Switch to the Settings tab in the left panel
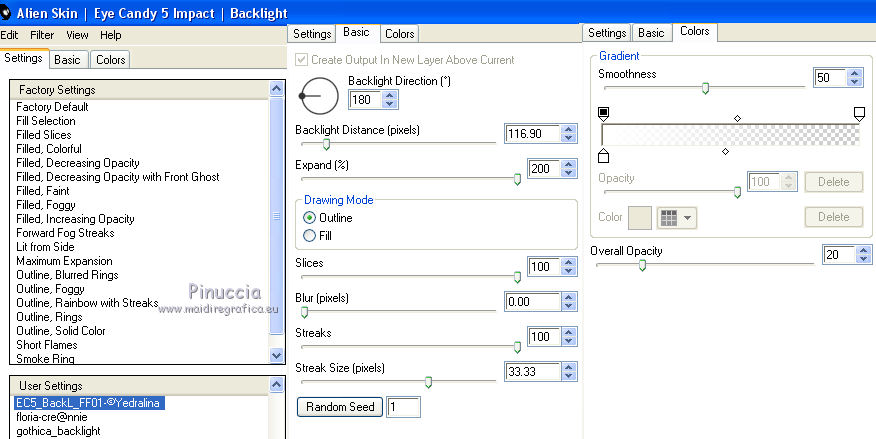The image size is (876, 439). pos(23,58)
